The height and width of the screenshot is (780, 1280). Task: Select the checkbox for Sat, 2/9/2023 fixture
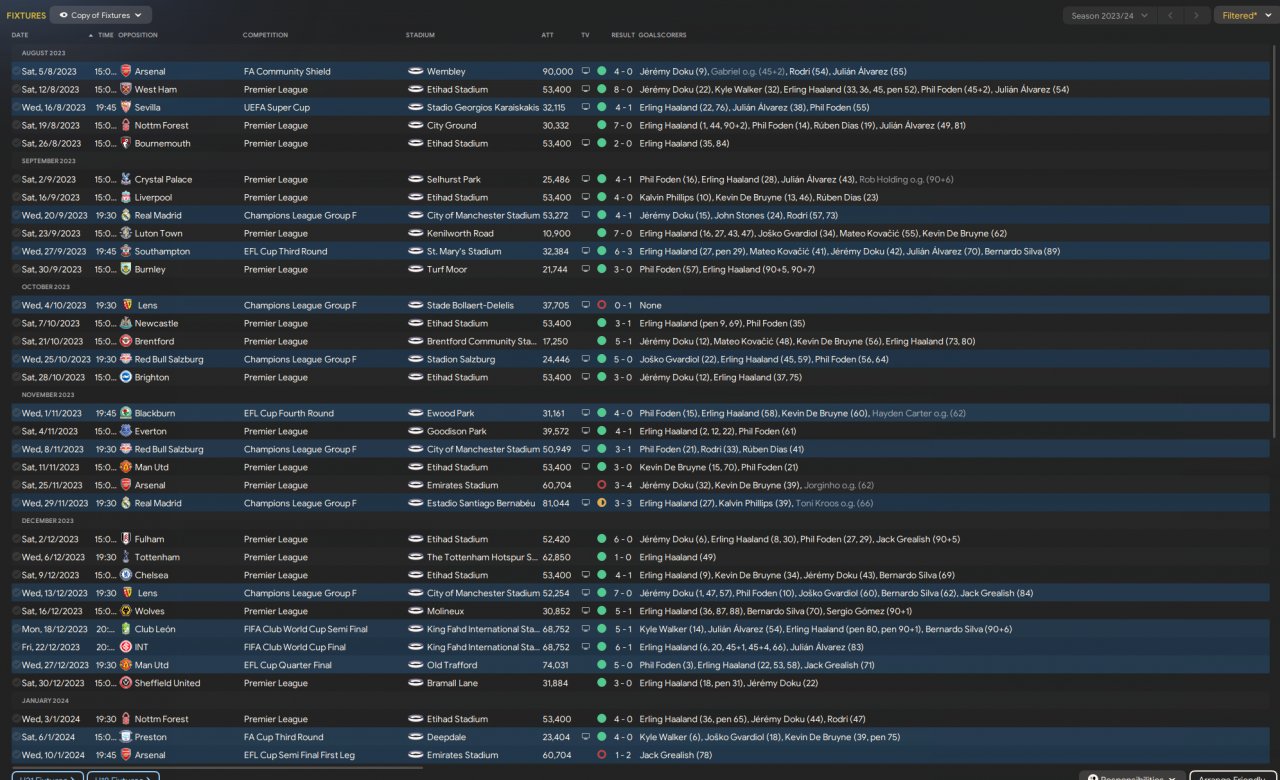point(16,179)
